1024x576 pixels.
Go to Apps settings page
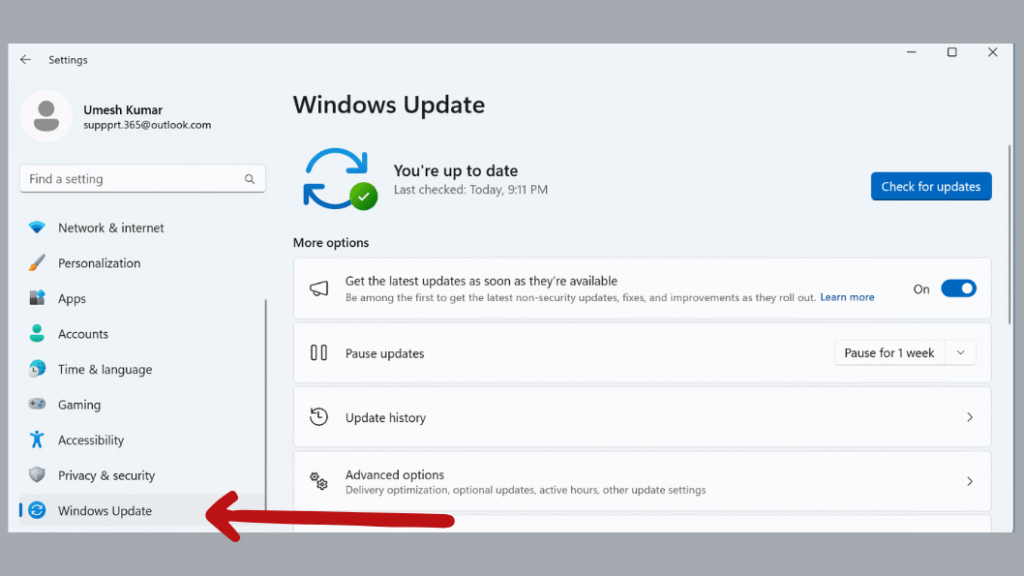click(x=141, y=298)
